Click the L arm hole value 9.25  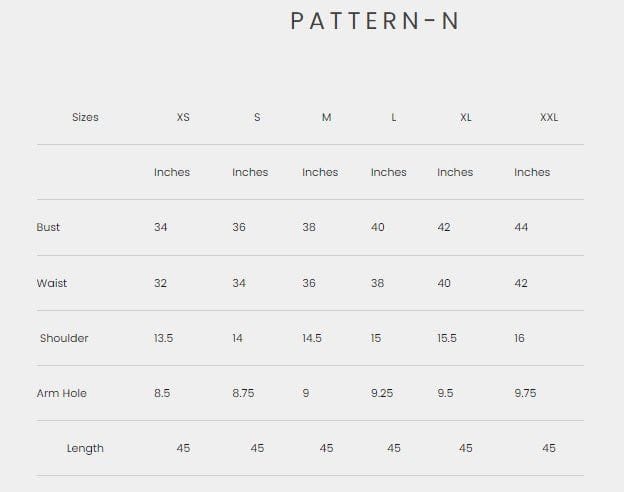point(381,393)
